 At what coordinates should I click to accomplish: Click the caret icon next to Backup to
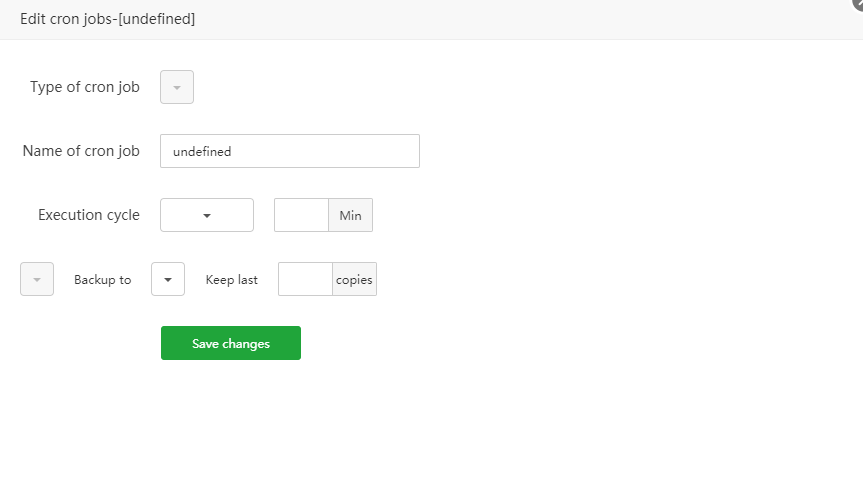pos(168,279)
